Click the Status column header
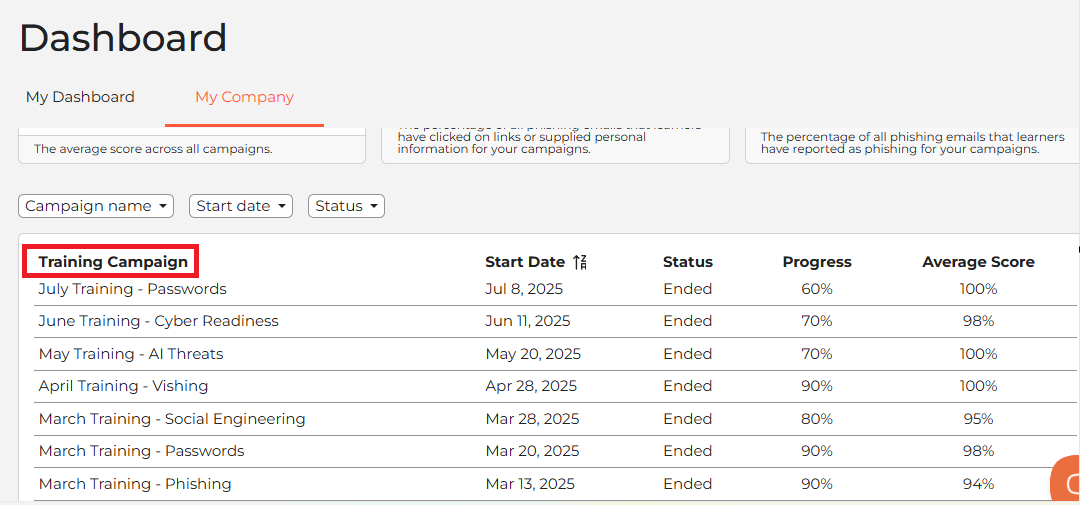Viewport: 1080px width, 505px height. pyautogui.click(x=688, y=262)
